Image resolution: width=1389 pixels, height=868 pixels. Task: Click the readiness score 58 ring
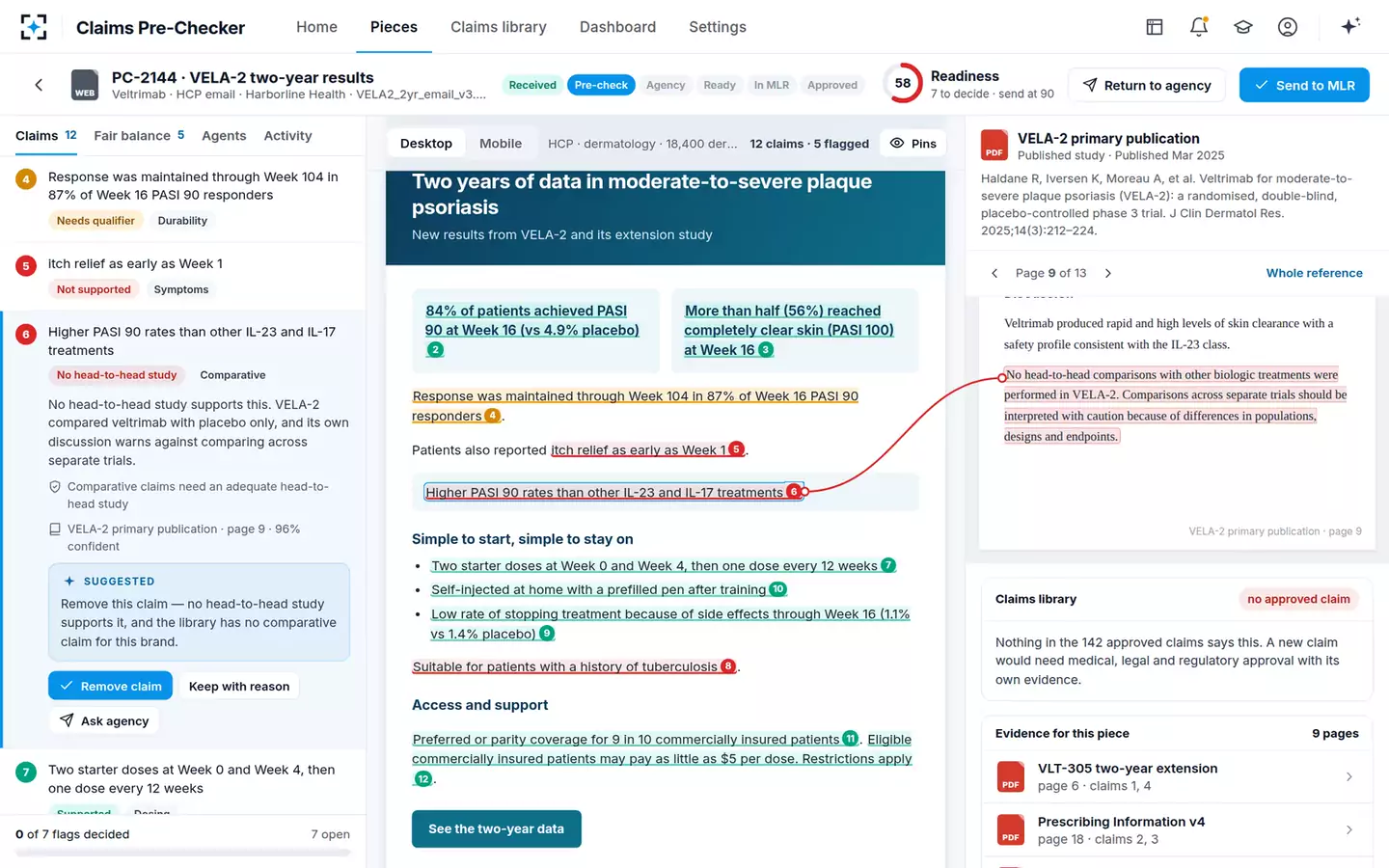[x=903, y=84]
